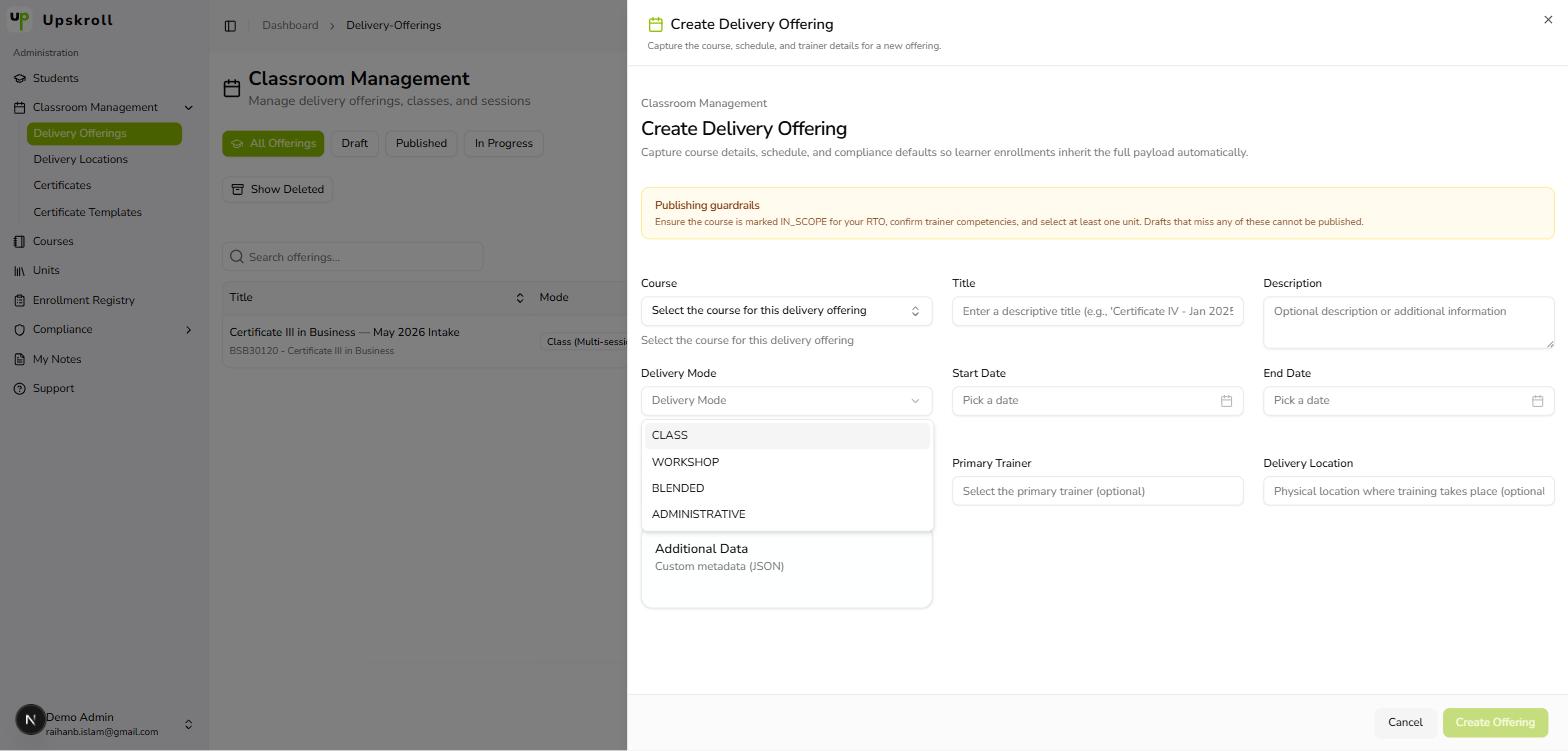Click the Delivery Mode dropdown
The image size is (1568, 751).
click(786, 401)
